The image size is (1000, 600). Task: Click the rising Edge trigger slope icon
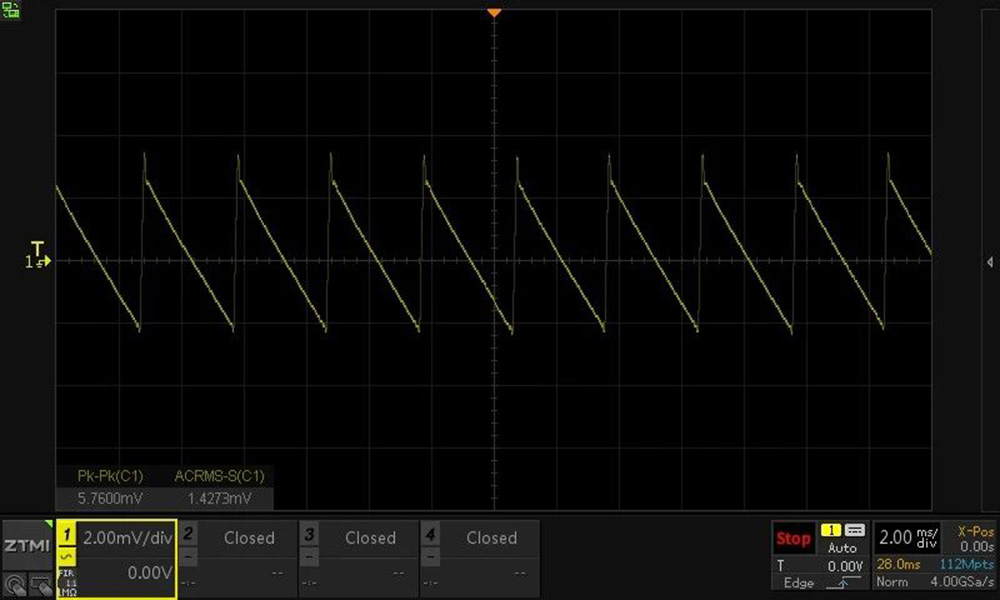tap(848, 583)
